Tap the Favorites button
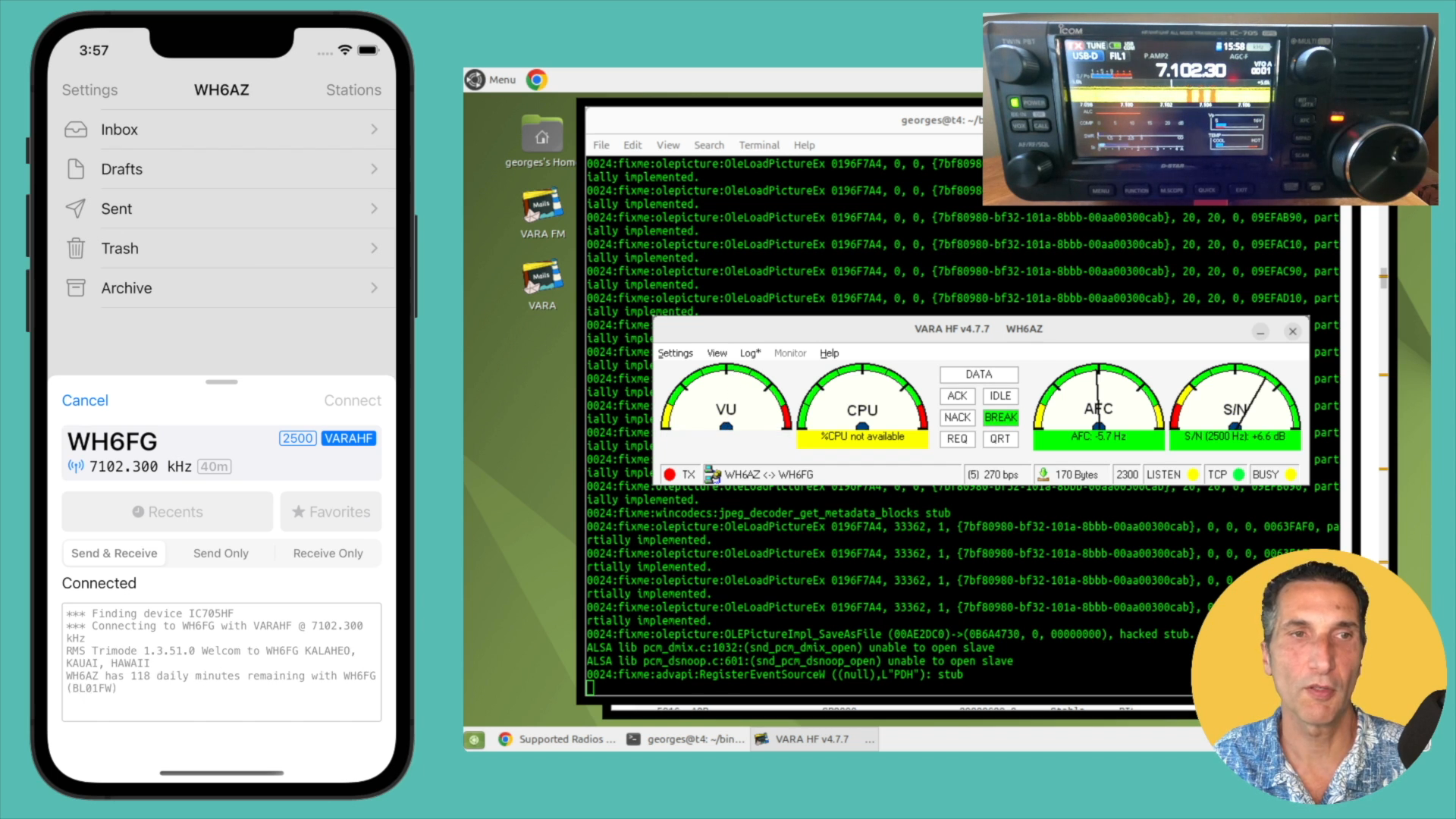 coord(331,512)
